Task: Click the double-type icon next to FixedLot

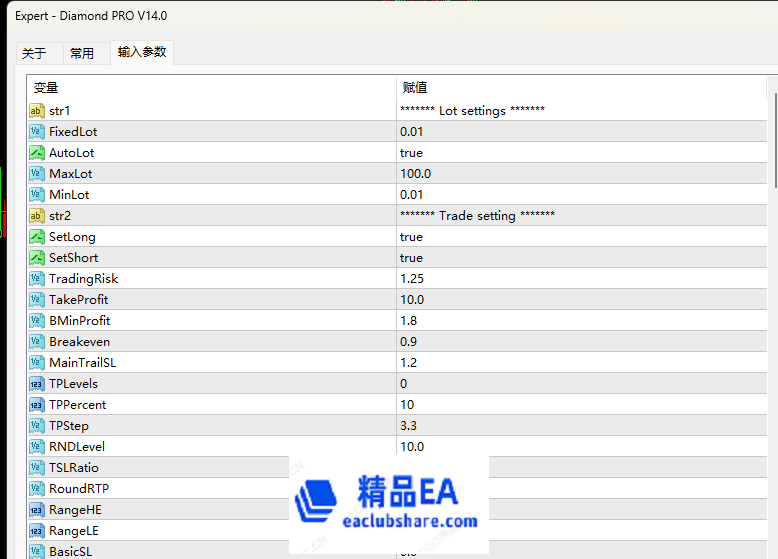Action: click(x=37, y=132)
